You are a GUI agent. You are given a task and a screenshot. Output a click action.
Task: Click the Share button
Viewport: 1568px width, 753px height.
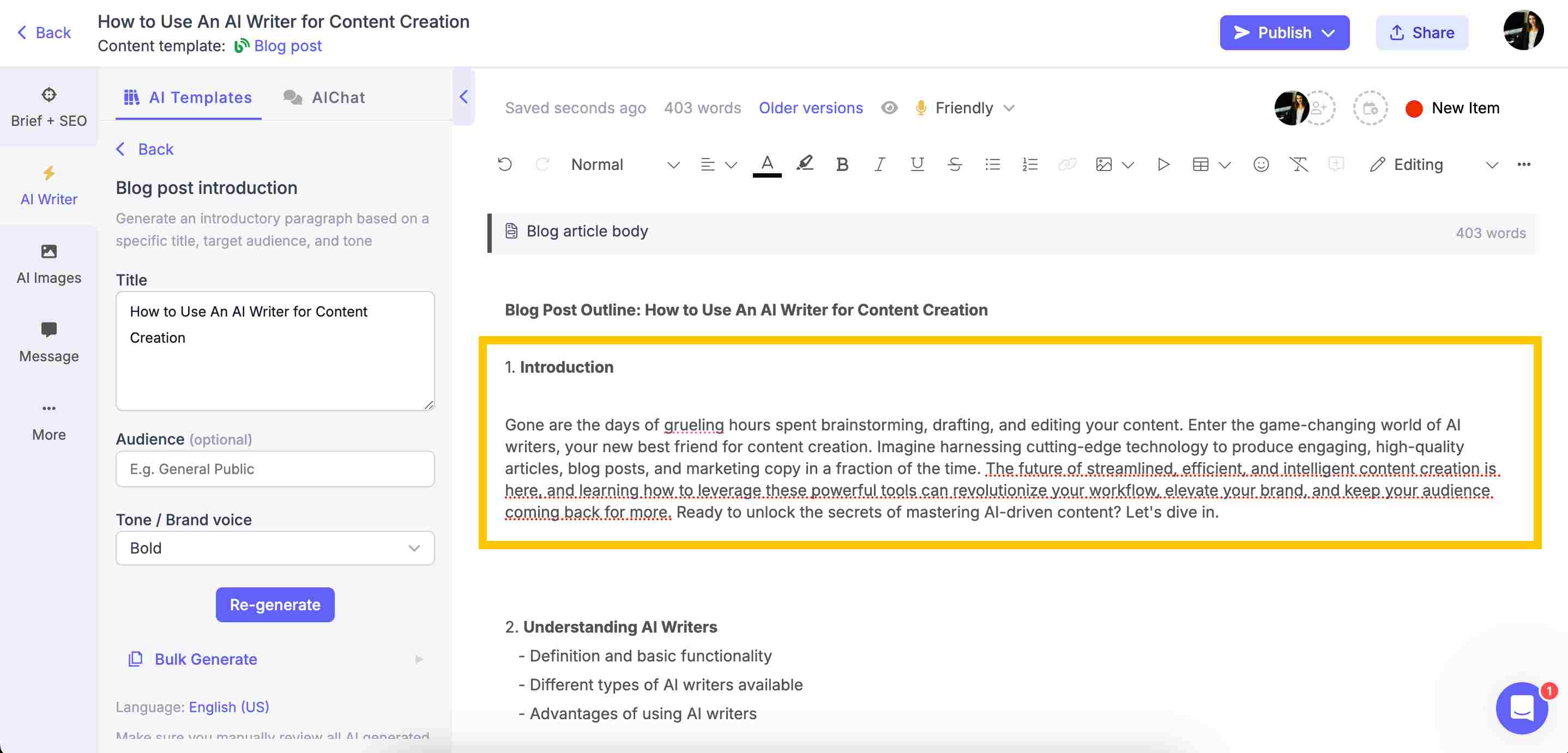(x=1422, y=32)
